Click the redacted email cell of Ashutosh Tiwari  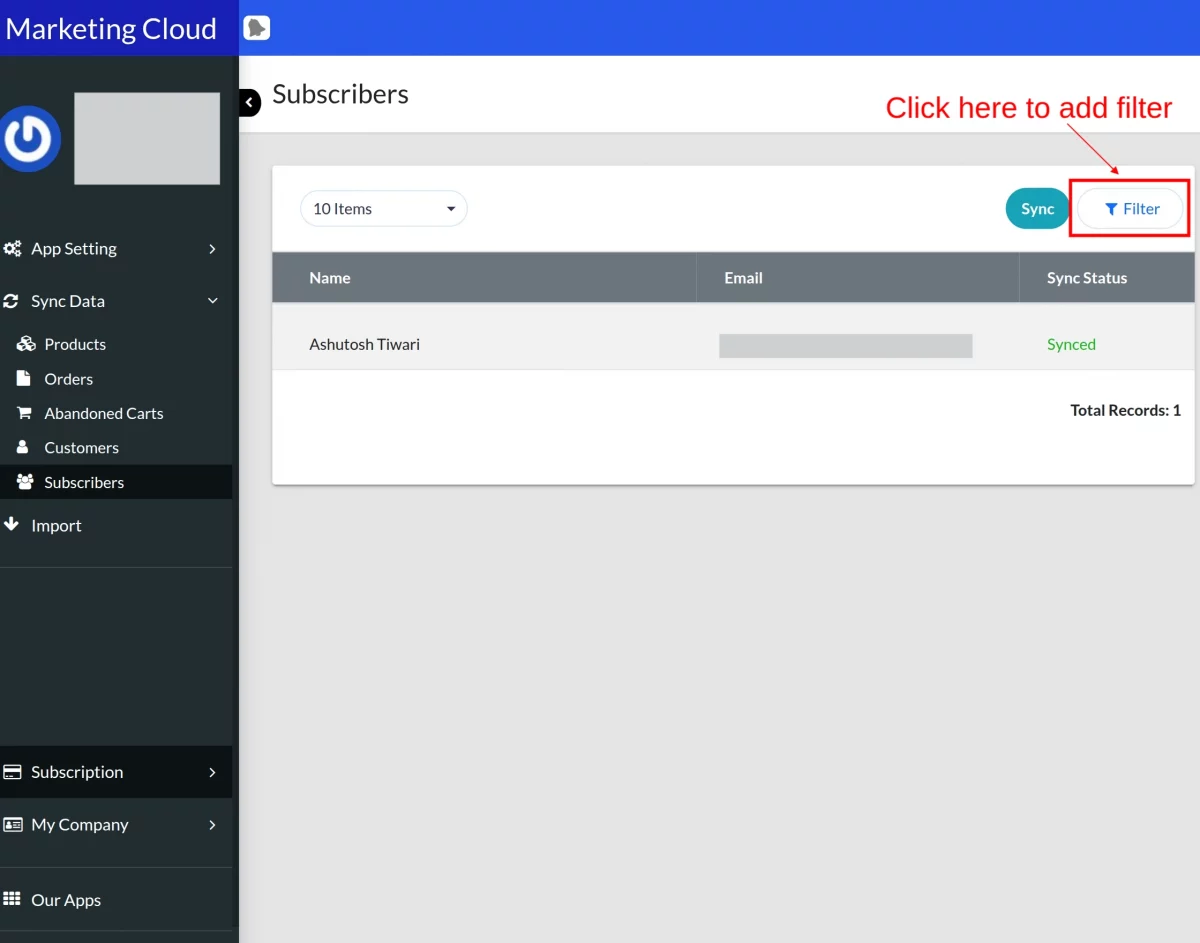tap(845, 346)
